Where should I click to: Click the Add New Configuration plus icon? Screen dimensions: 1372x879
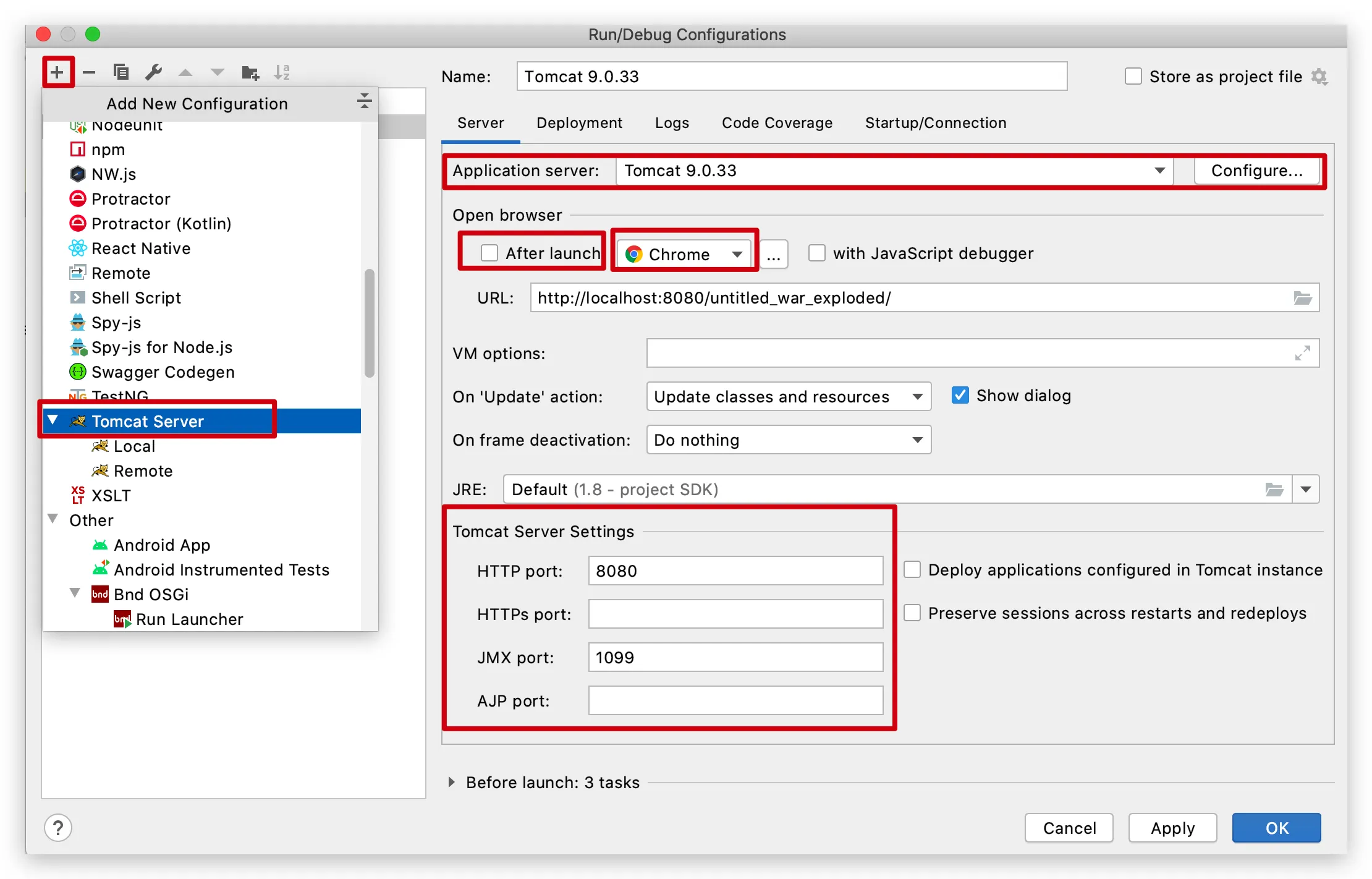[x=57, y=72]
